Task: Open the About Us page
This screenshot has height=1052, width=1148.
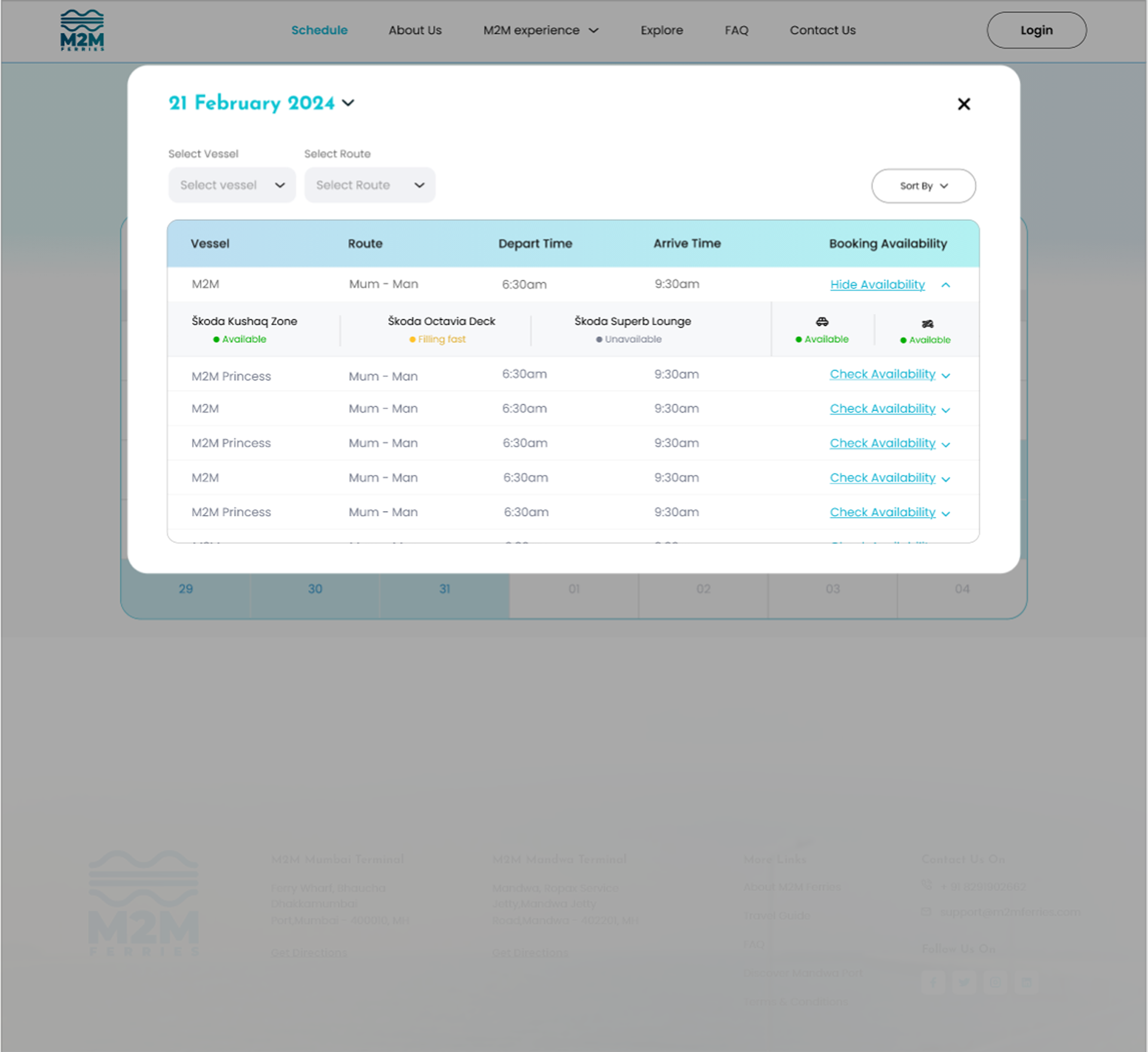Action: 415,30
